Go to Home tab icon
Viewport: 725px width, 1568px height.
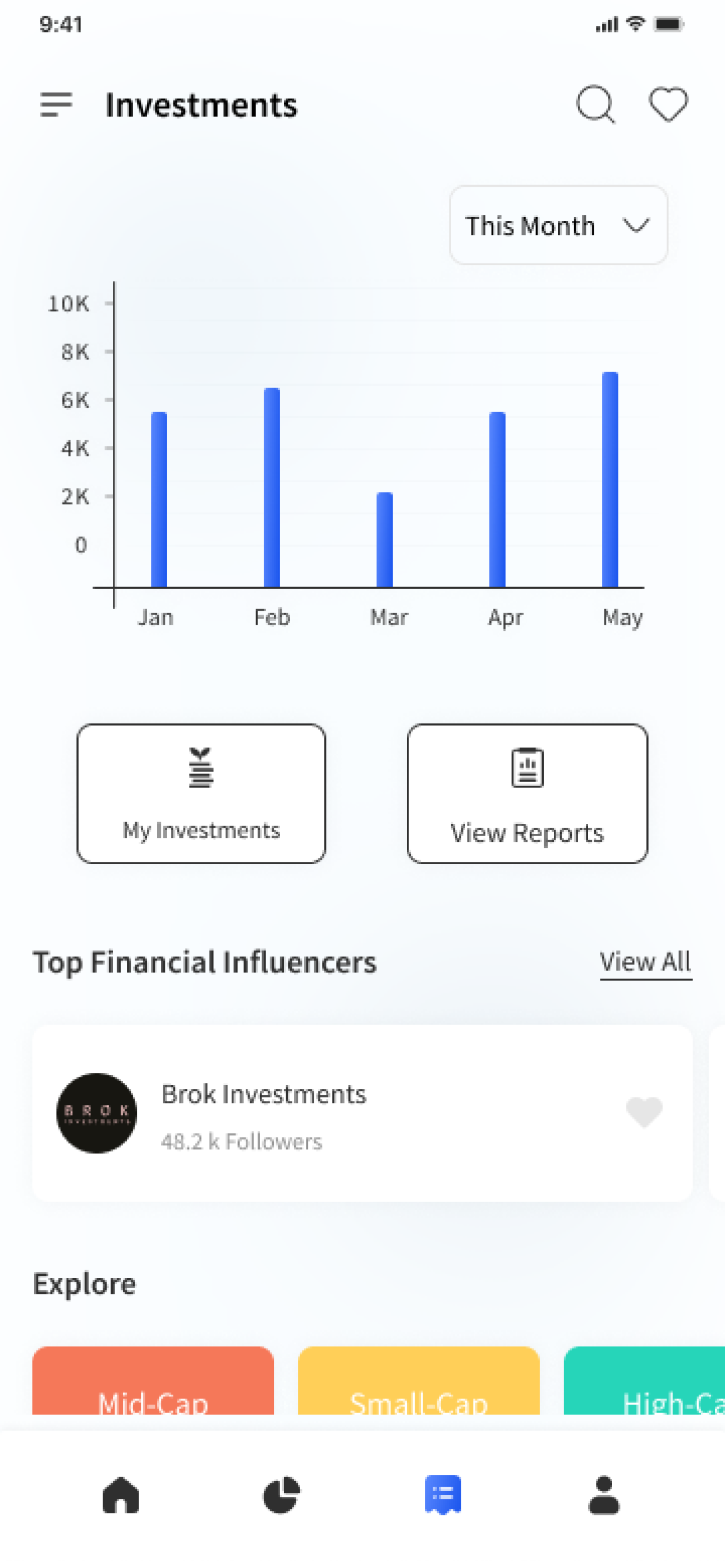(x=121, y=1495)
